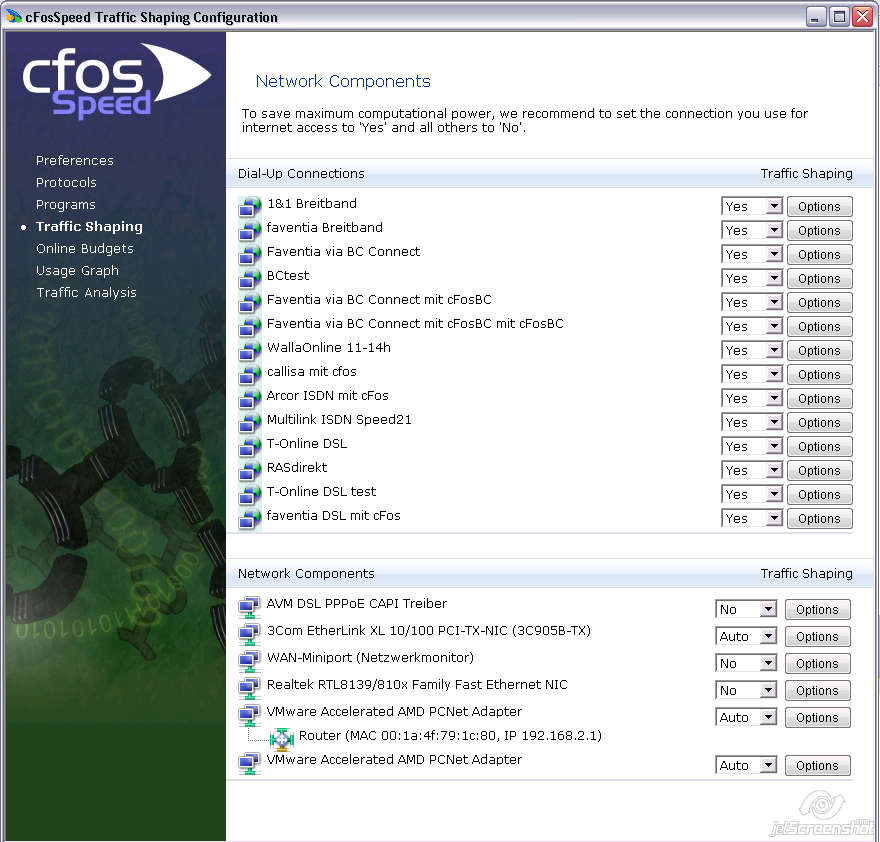Image resolution: width=880 pixels, height=842 pixels.
Task: Click the faventia Breitband connection icon
Action: (x=250, y=230)
